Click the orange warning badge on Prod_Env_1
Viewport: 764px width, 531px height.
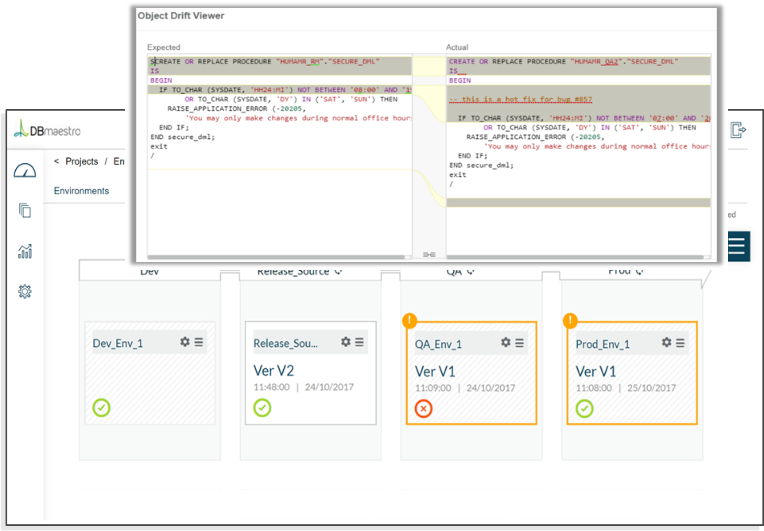click(x=570, y=321)
